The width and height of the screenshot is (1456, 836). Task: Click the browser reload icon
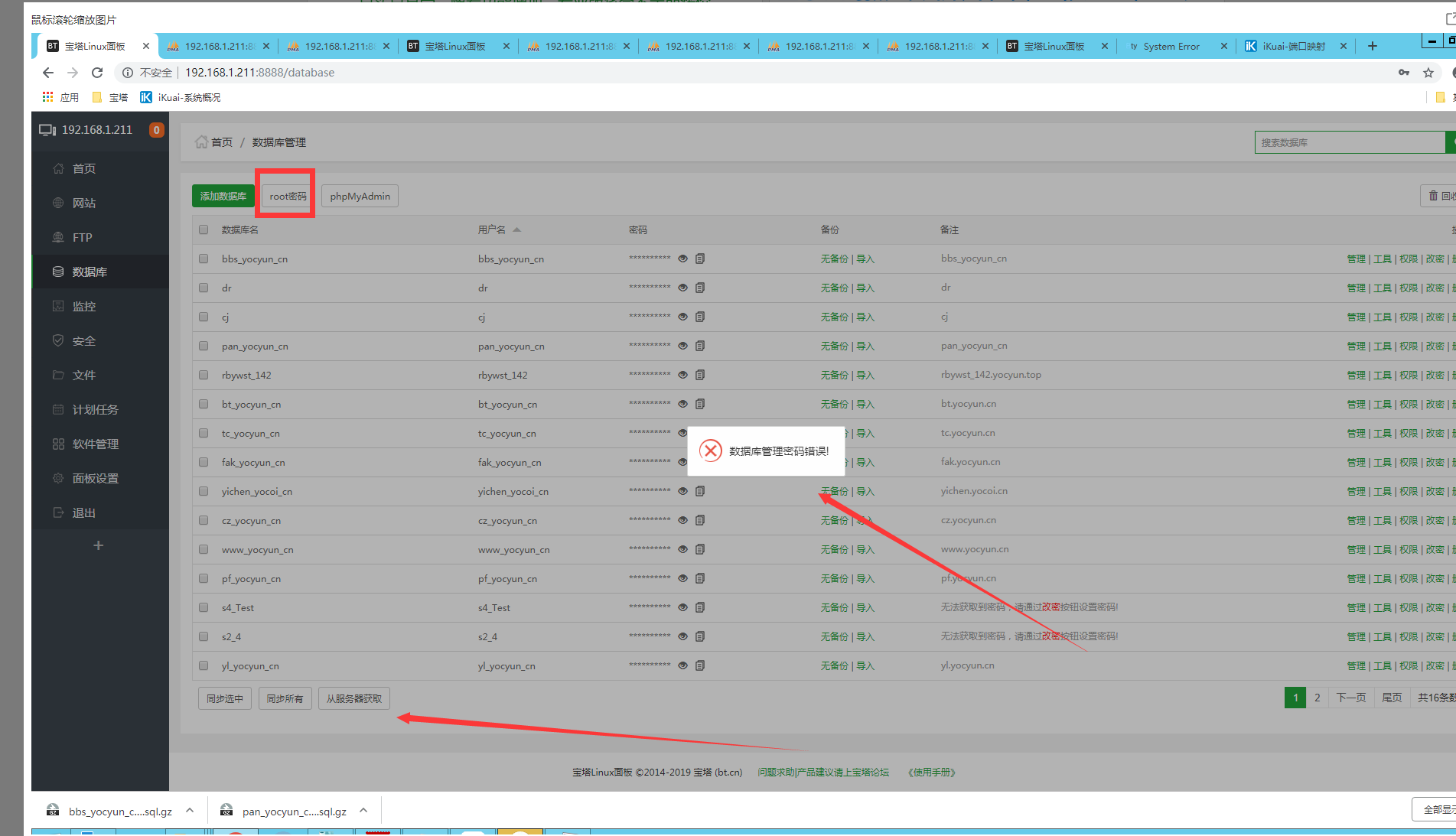pos(97,73)
